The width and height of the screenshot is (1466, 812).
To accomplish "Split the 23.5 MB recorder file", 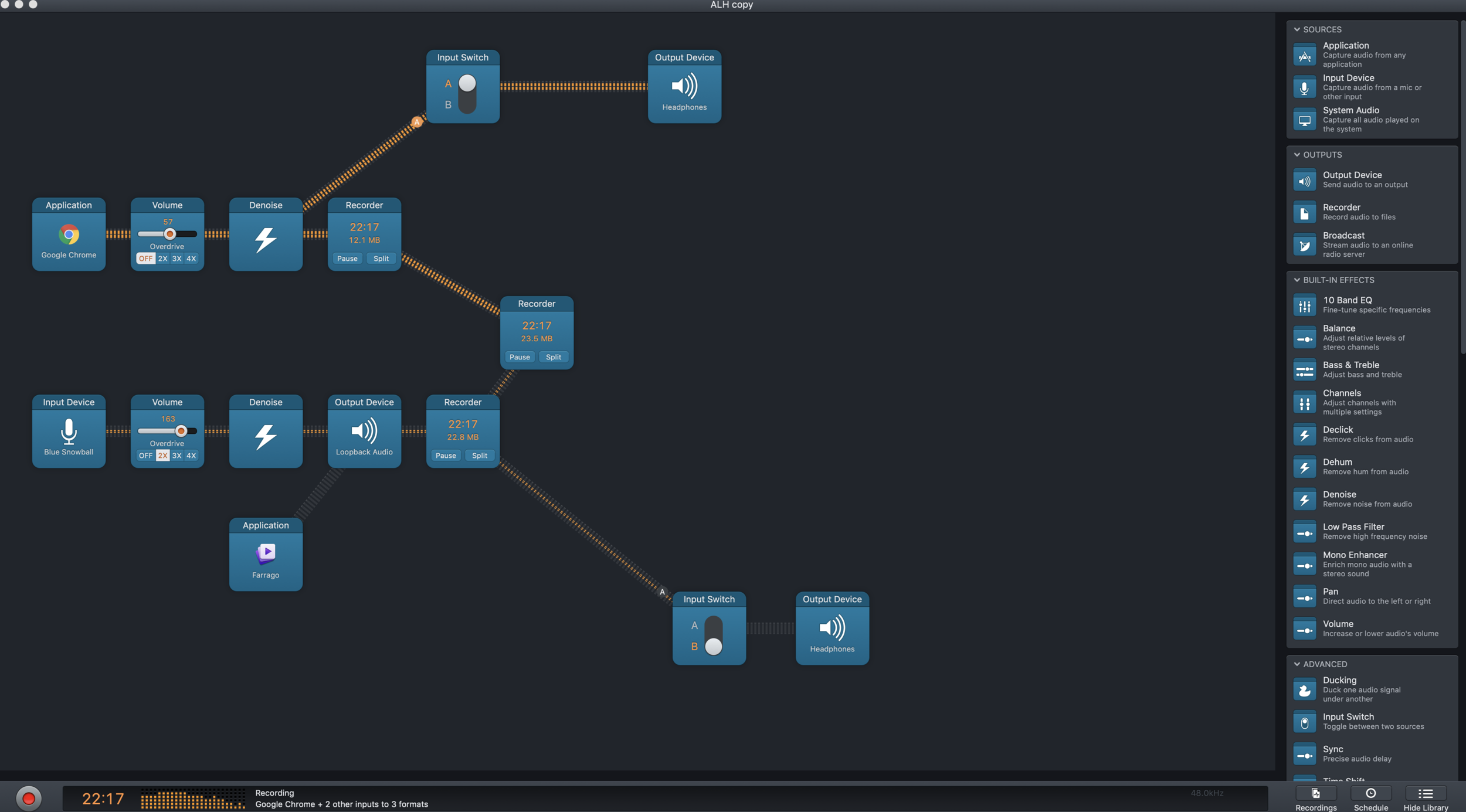I will (x=554, y=357).
